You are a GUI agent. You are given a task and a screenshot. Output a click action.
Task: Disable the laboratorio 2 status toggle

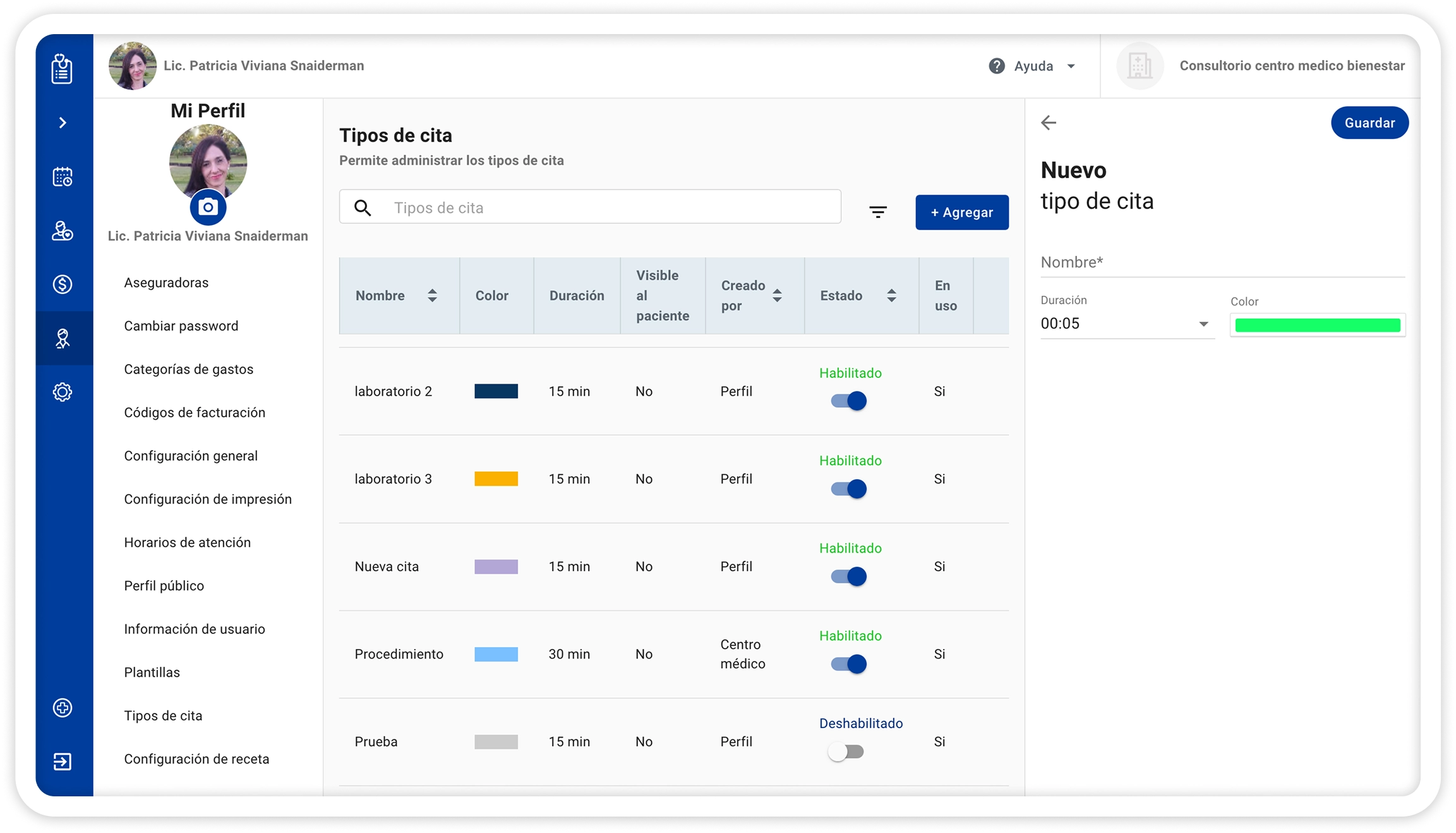(848, 401)
